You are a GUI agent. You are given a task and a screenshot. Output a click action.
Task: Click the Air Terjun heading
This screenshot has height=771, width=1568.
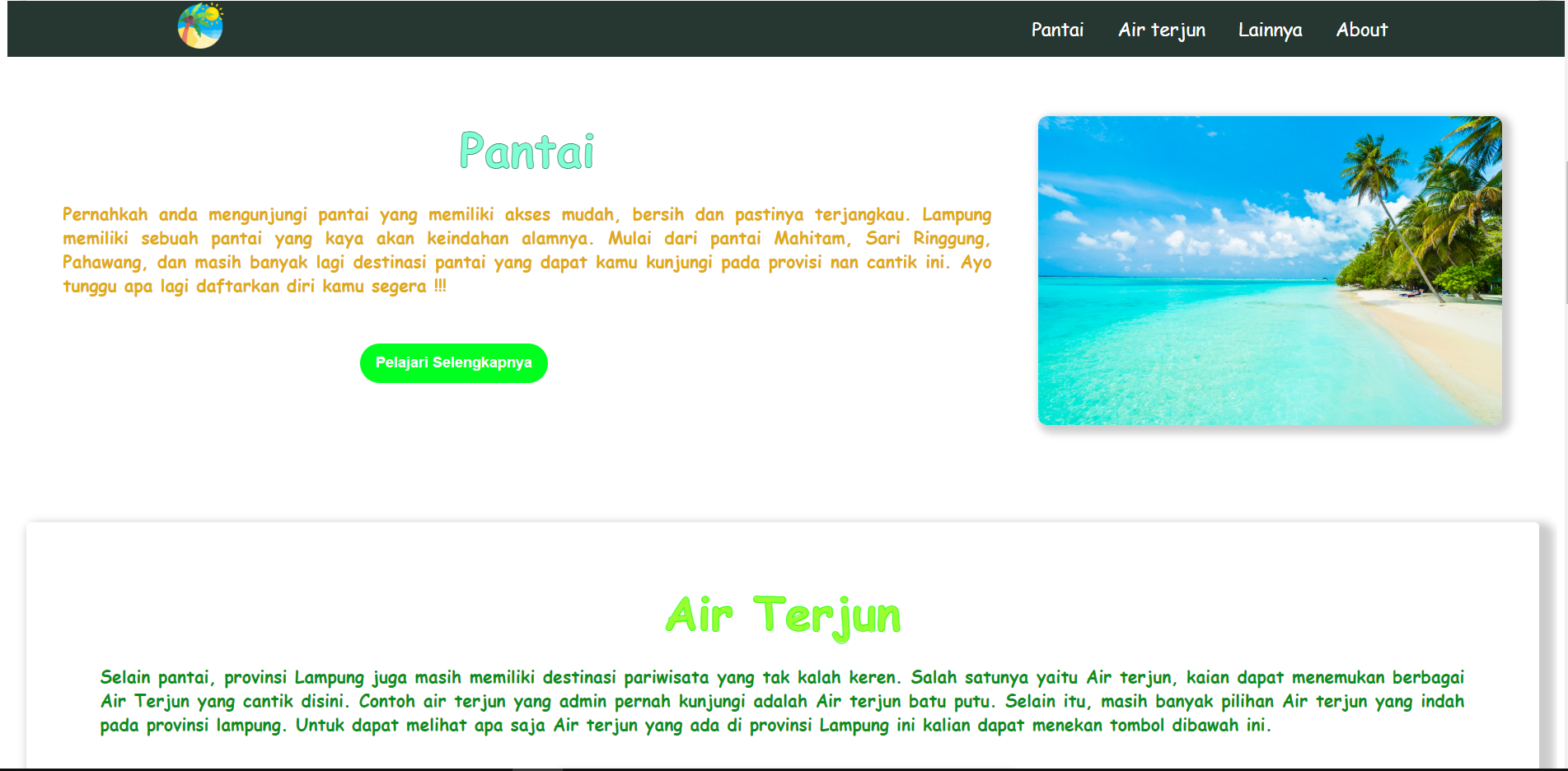[x=784, y=613]
